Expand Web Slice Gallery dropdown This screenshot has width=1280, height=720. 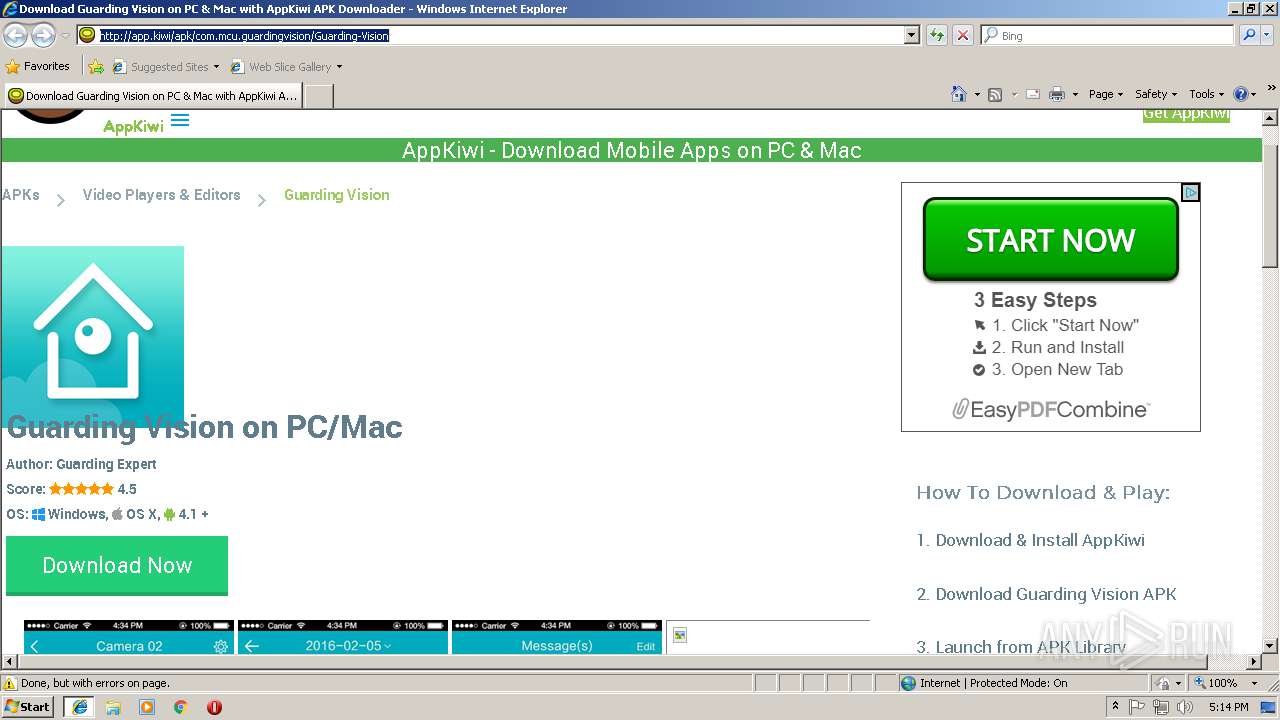pyautogui.click(x=339, y=67)
